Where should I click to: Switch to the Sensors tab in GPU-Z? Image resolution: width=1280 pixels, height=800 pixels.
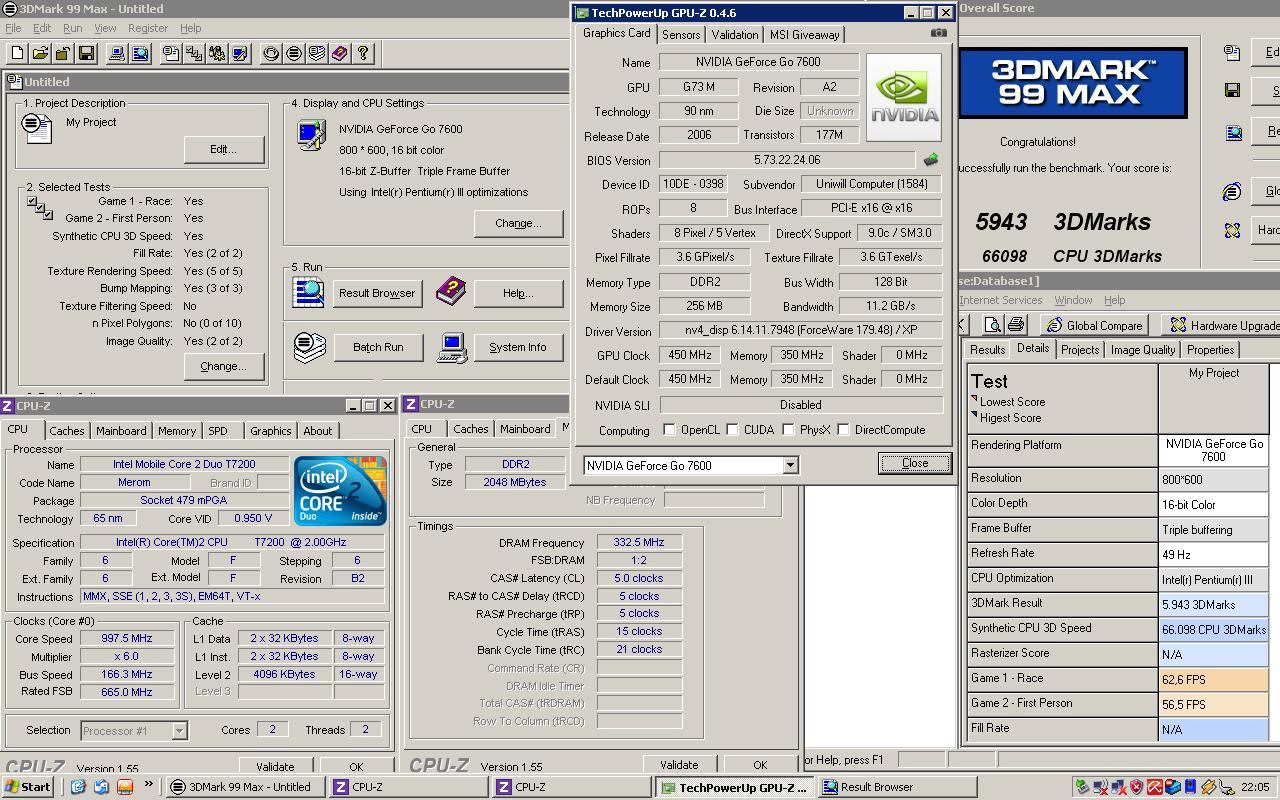tap(681, 34)
